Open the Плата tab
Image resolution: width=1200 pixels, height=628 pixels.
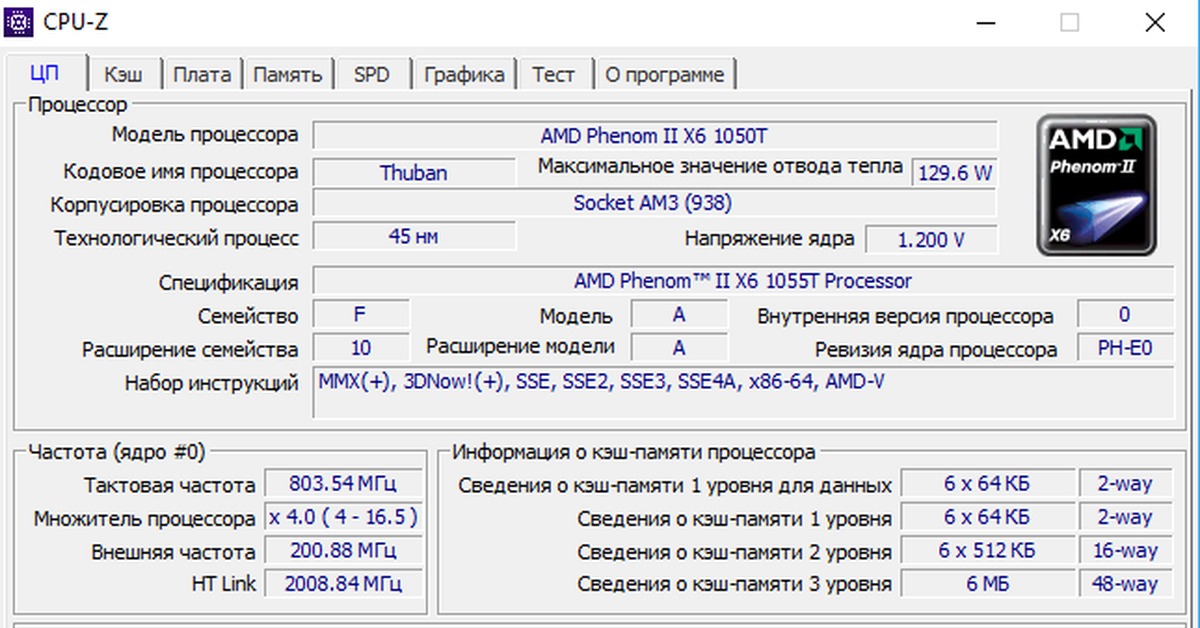coord(201,75)
